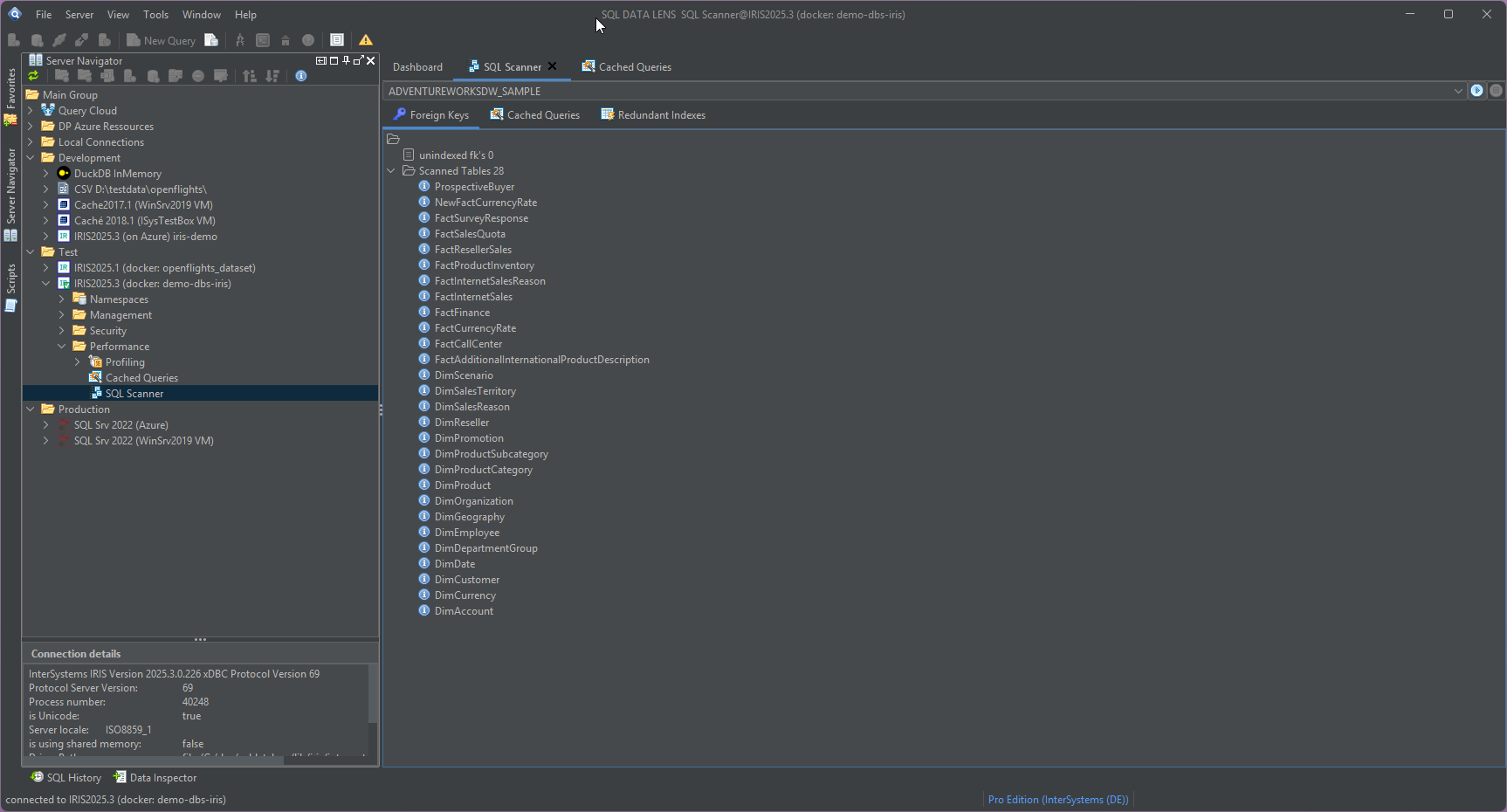1507x812 pixels.
Task: Click the document list icon in main toolbar
Action: click(337, 40)
